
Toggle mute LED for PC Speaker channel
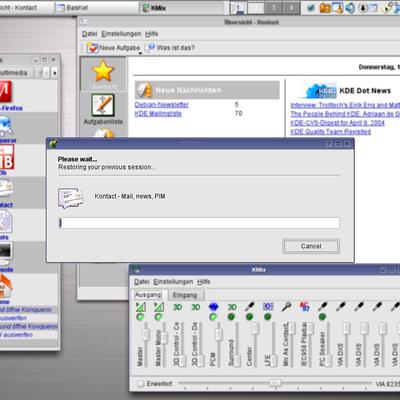click(322, 317)
